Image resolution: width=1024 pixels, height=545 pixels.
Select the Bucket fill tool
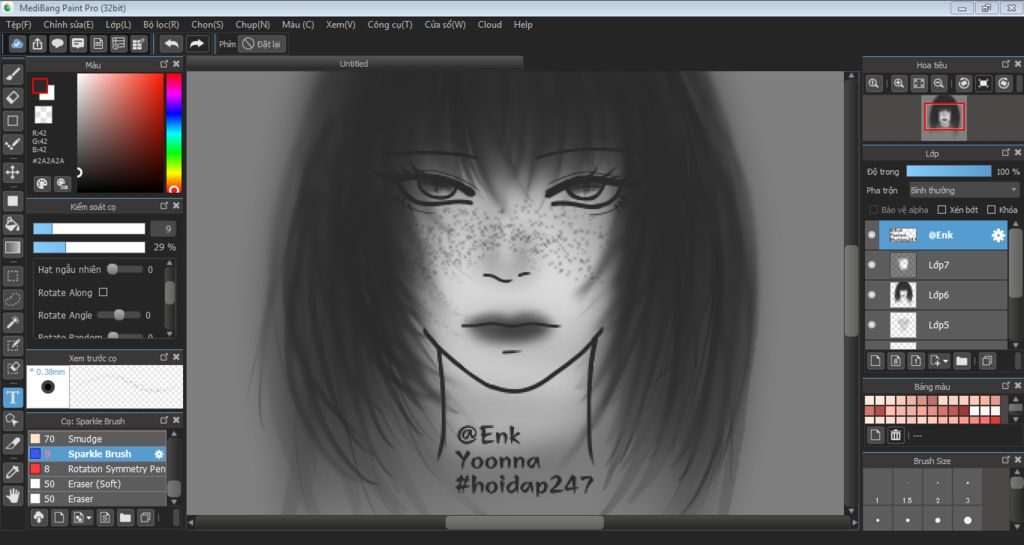click(12, 224)
